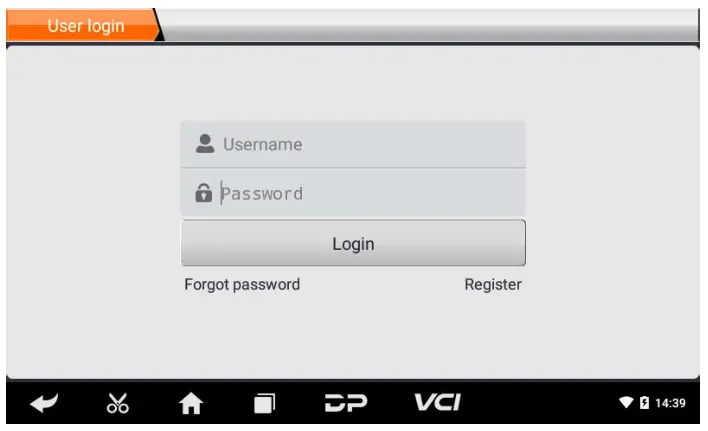Click the user silhouette icon beside Username

205,144
